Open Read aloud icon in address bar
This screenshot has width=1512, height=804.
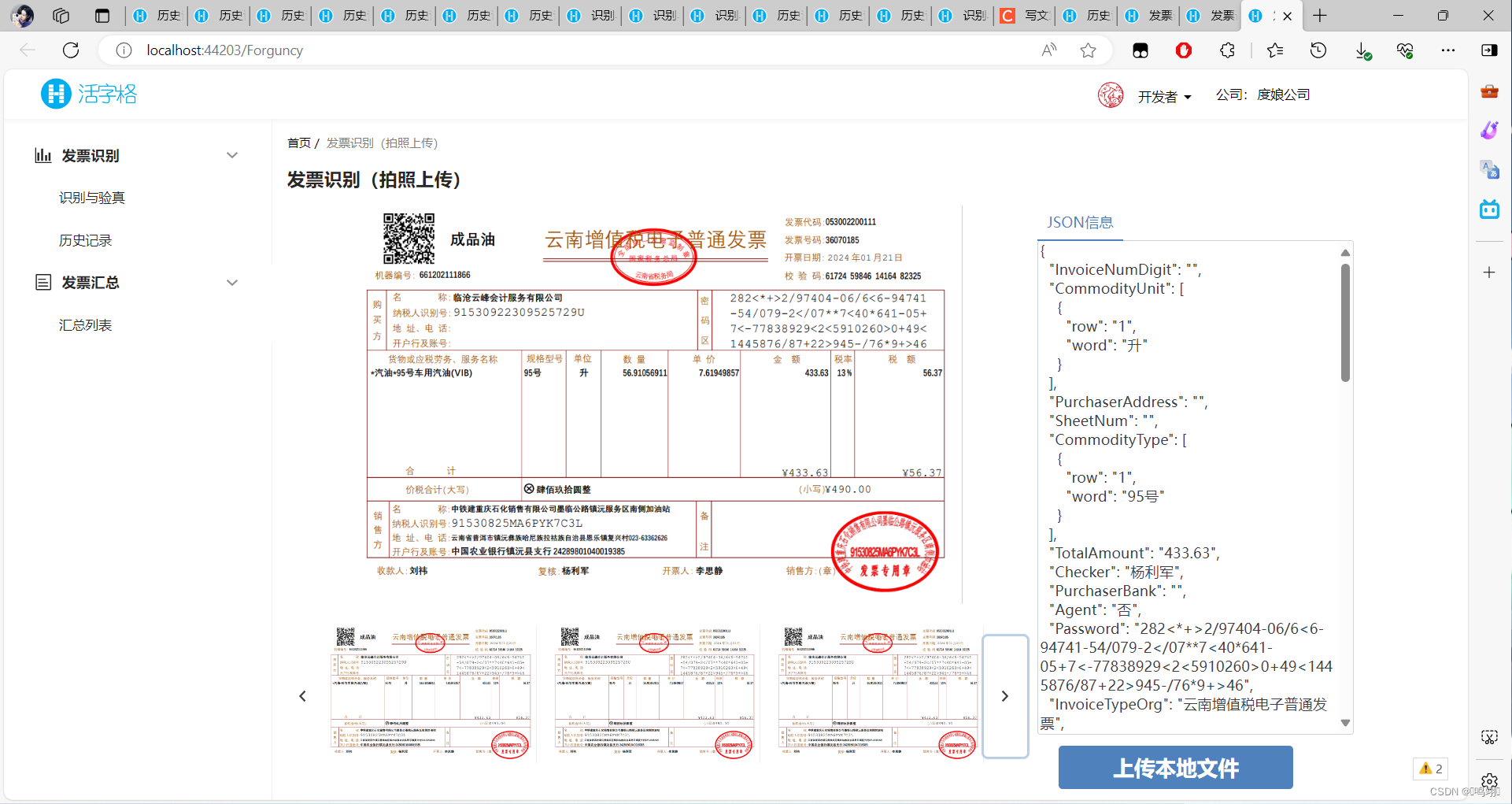1048,50
